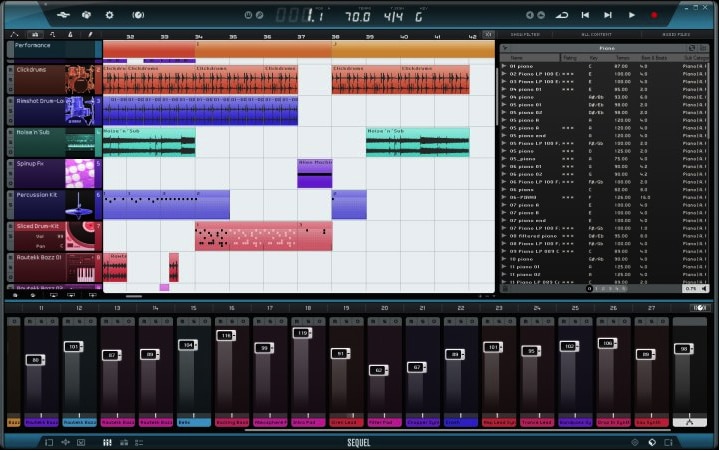The image size is (719, 452).
Task: Click the red Record button
Action: click(654, 15)
